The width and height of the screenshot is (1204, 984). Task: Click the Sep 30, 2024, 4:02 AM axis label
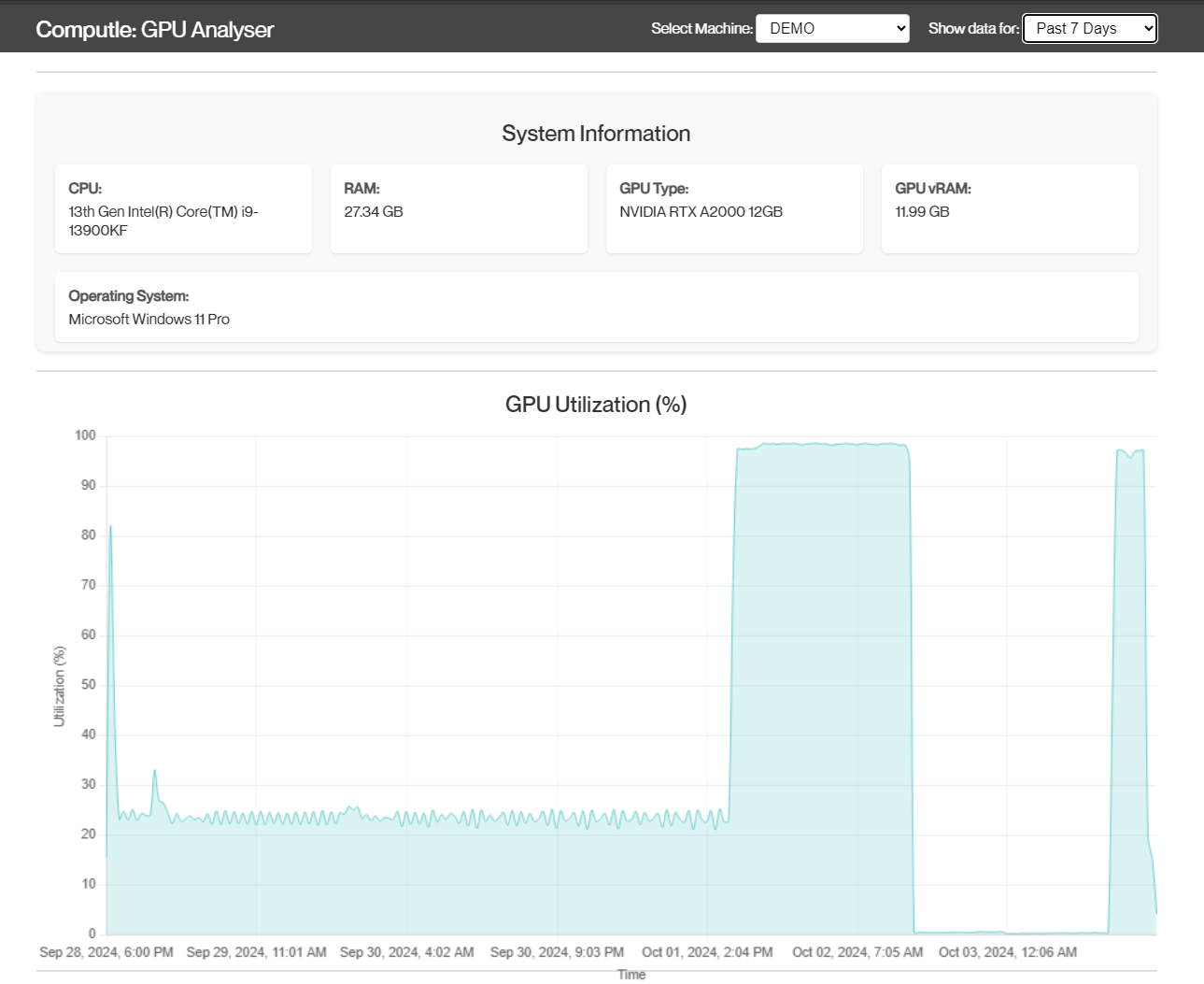pyautogui.click(x=406, y=952)
